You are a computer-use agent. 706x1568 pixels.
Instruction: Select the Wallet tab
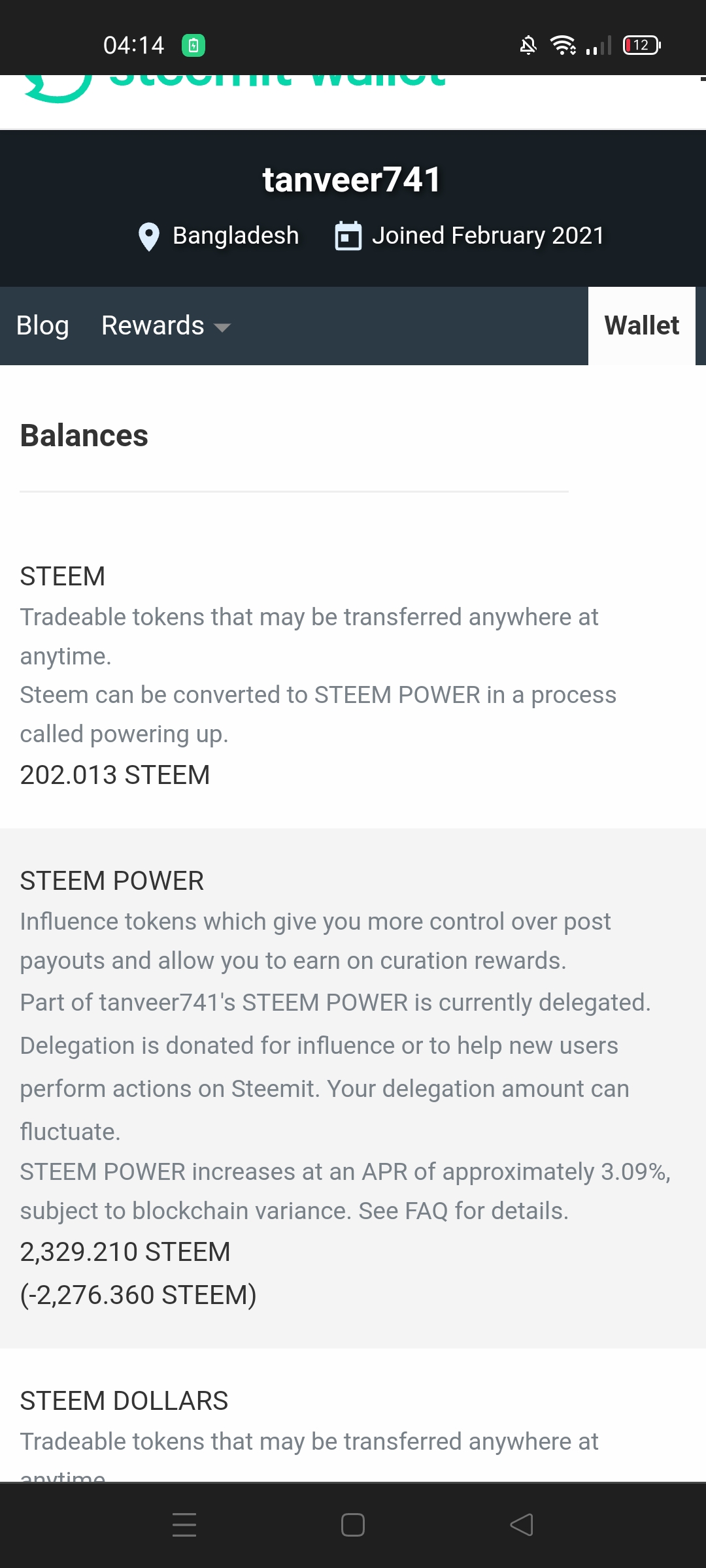click(641, 326)
